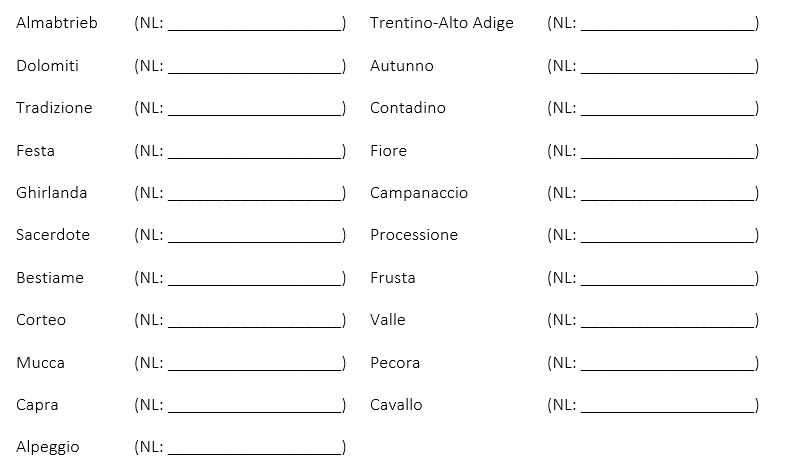785x469 pixels.
Task: Place cursor in Sacerdote translation blank
Action: 255,236
